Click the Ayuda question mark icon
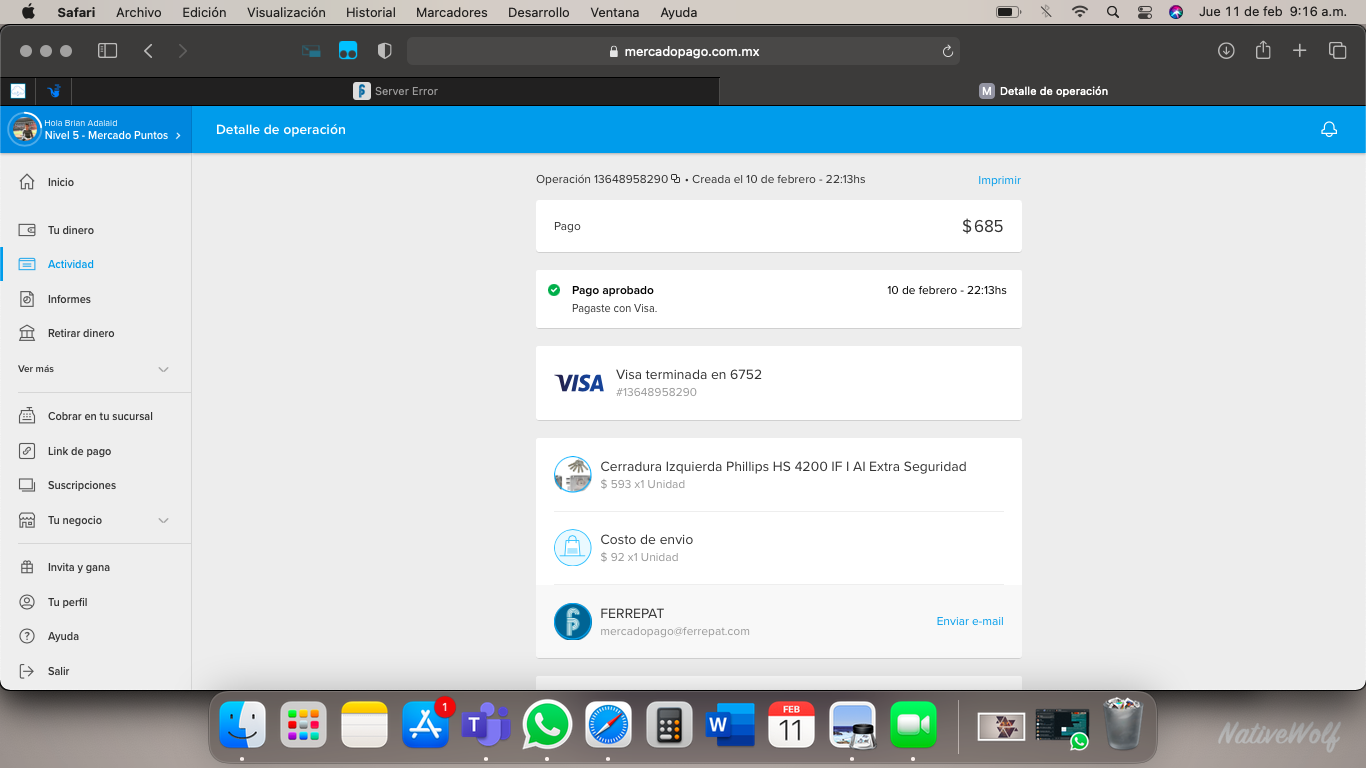 tap(27, 636)
